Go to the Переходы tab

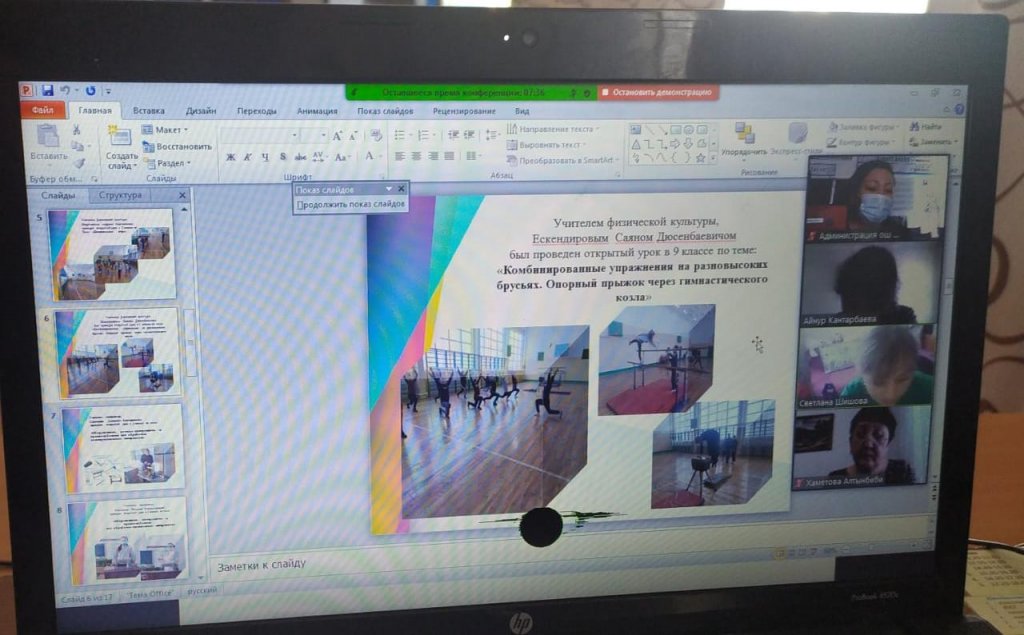pyautogui.click(x=257, y=111)
